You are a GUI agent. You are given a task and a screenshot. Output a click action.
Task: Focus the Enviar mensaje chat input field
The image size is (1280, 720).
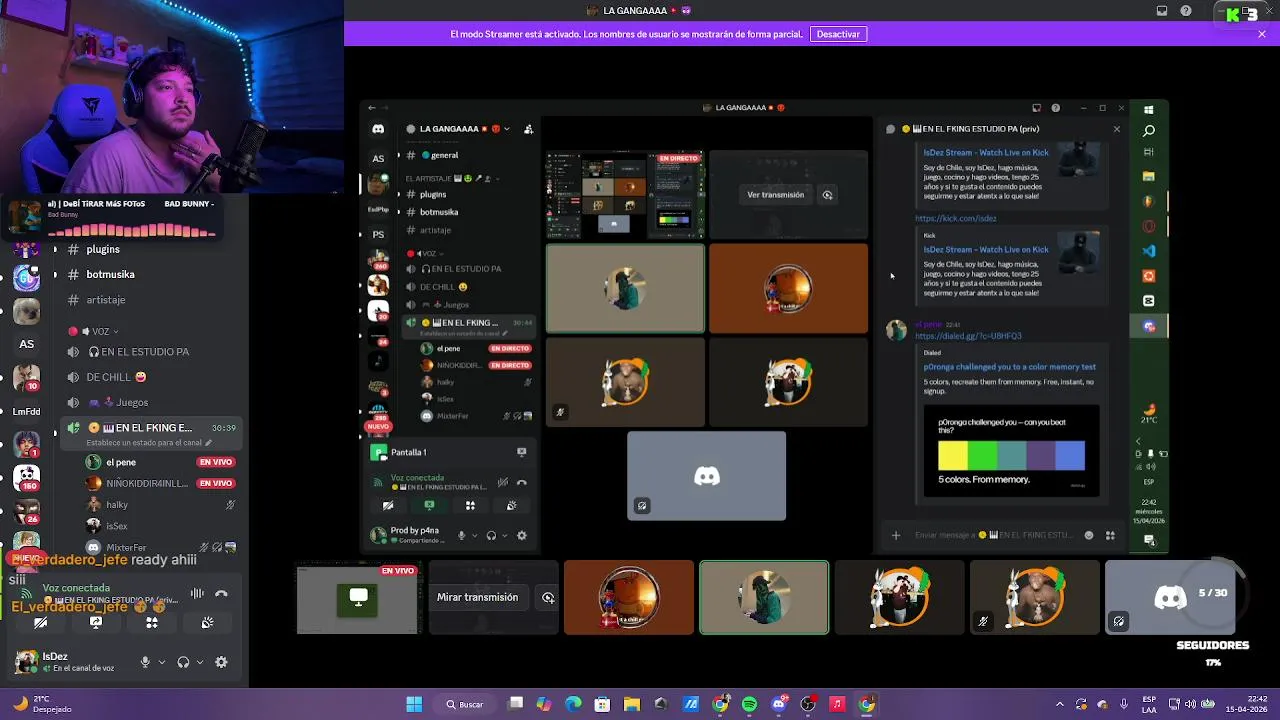(995, 535)
